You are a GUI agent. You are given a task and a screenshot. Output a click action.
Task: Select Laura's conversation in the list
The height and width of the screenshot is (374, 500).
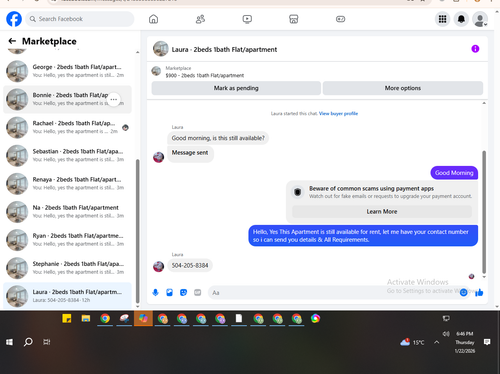point(67,296)
